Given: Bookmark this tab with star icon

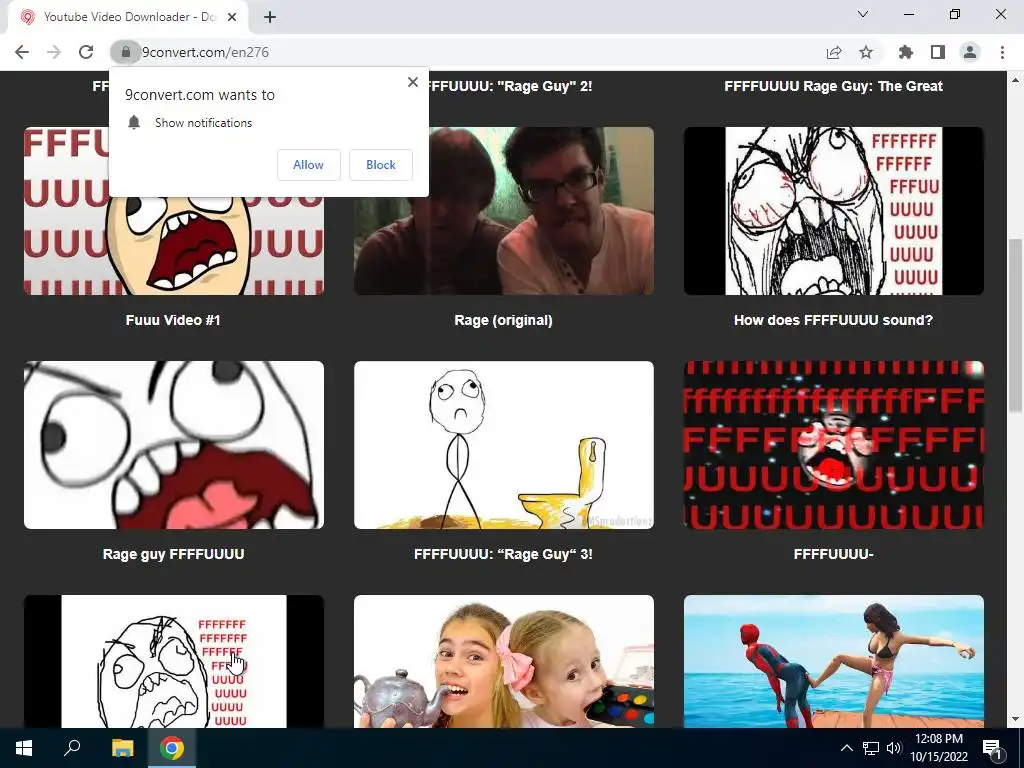Looking at the screenshot, I should (x=866, y=52).
